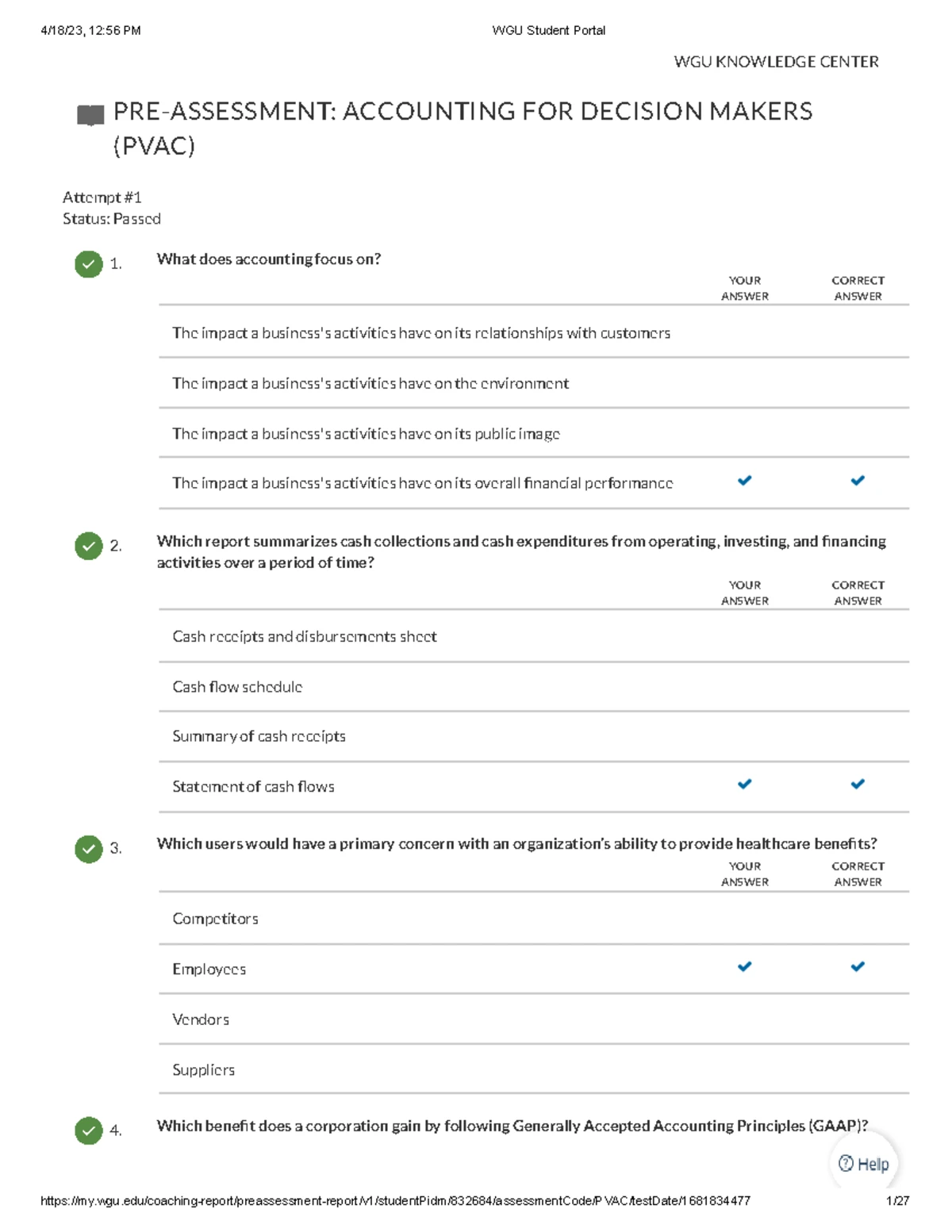Click the green check icon for question 2

click(x=89, y=546)
